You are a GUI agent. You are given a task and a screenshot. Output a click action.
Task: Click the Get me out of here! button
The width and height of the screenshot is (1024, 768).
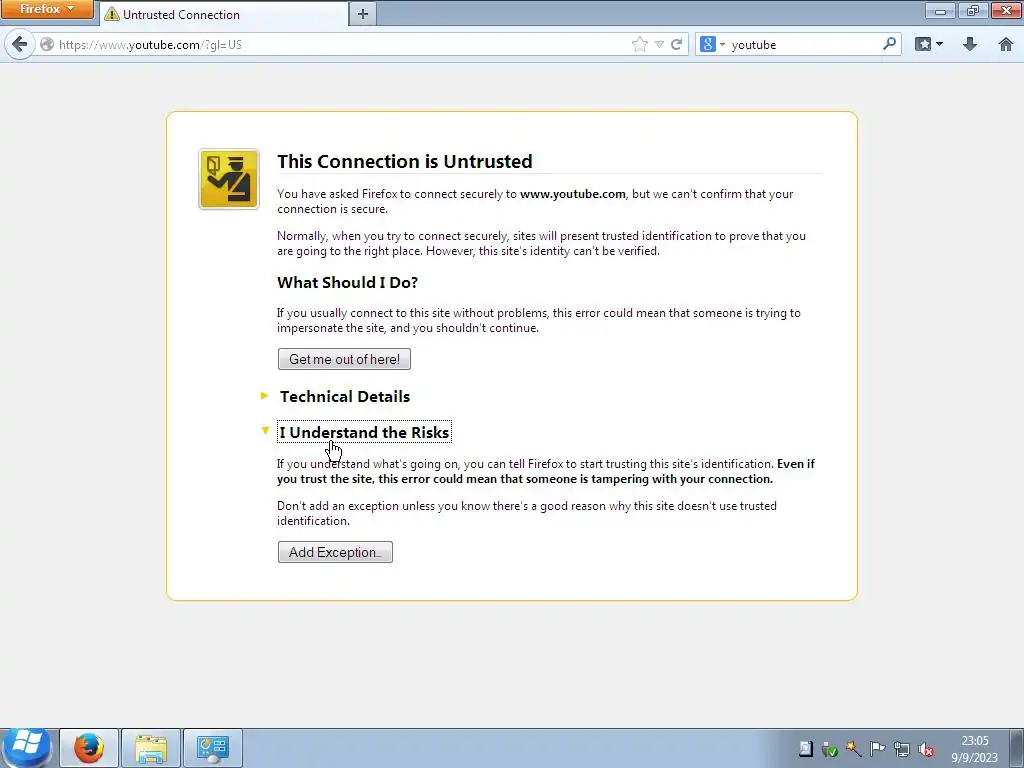(344, 359)
